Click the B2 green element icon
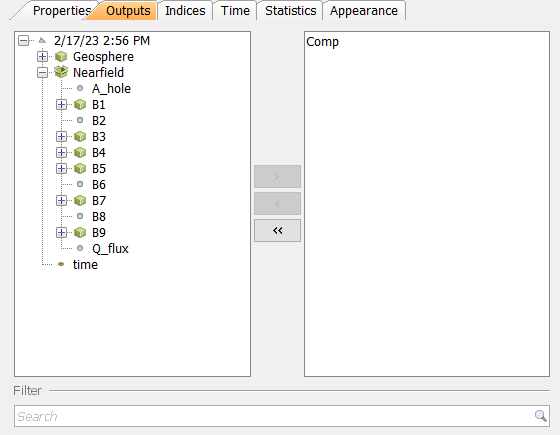This screenshot has width=560, height=435. tap(80, 120)
